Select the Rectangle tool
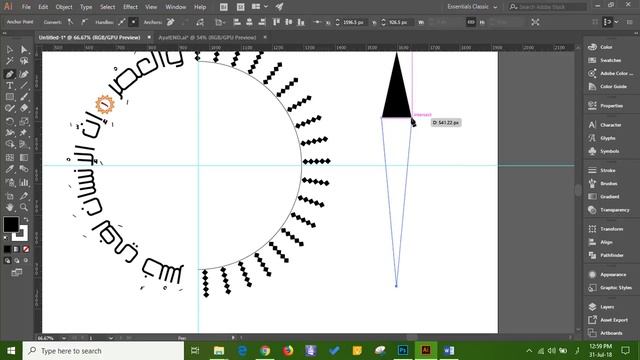Viewport: 640px width, 360px height. 9,97
